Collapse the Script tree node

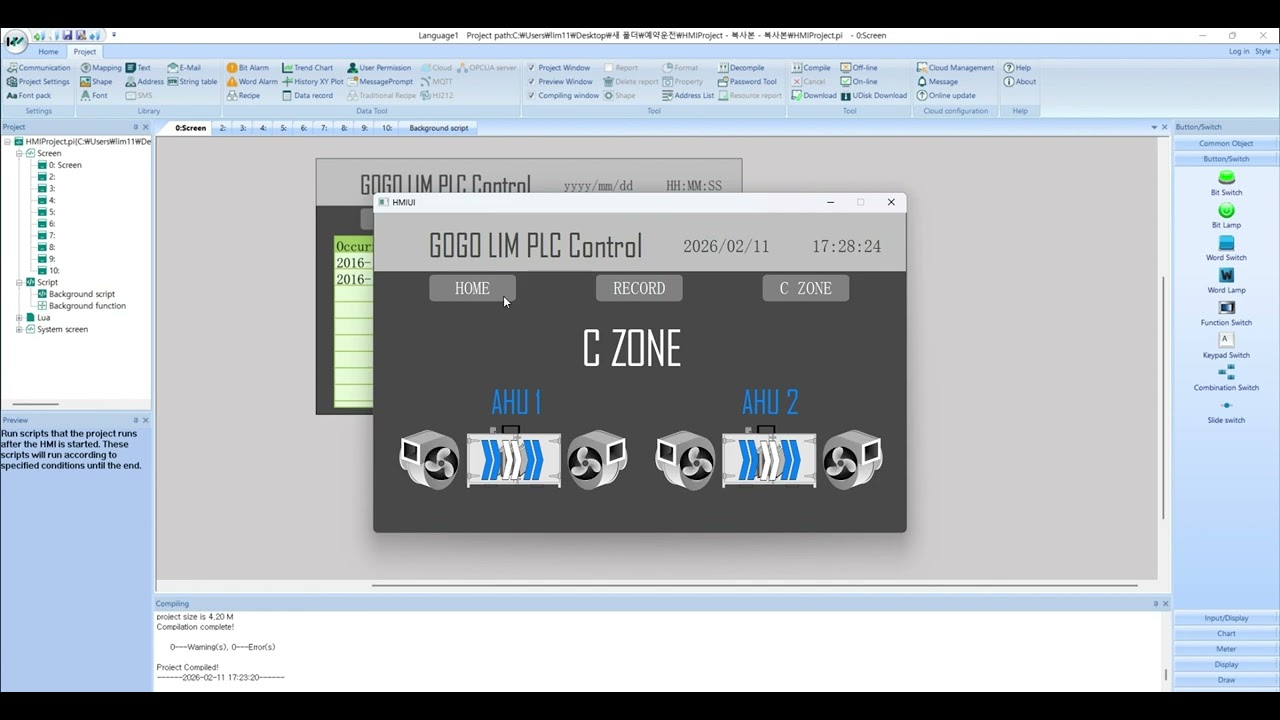pyautogui.click(x=19, y=283)
